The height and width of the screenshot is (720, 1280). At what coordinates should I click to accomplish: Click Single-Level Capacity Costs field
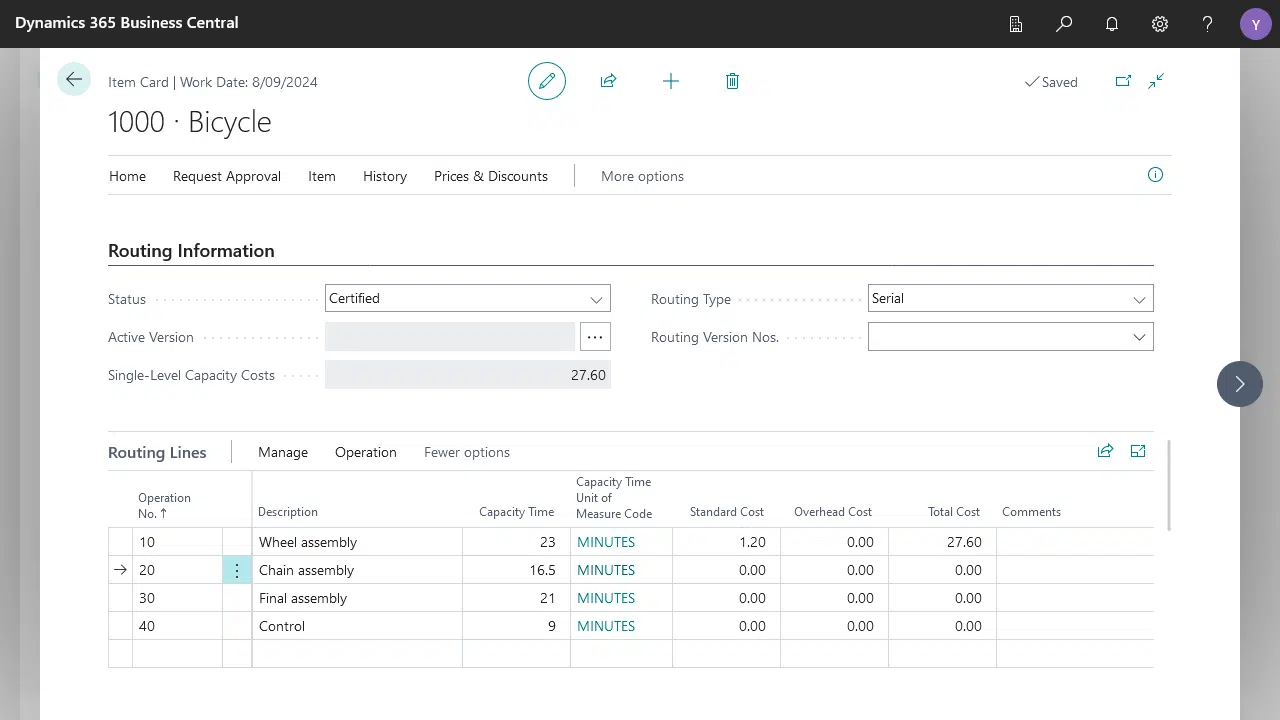pyautogui.click(x=468, y=375)
